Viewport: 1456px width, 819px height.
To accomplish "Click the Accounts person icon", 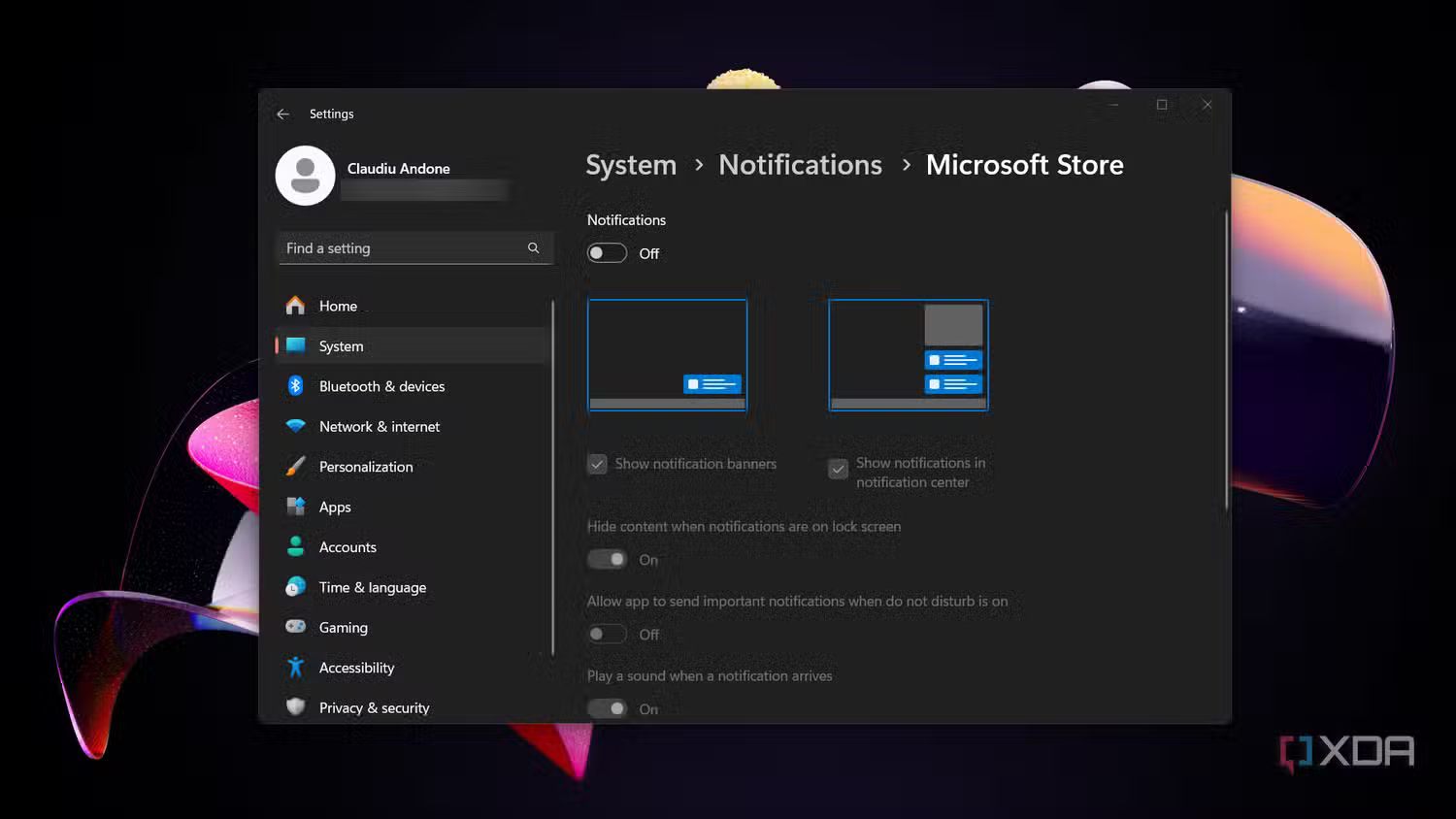I will pyautogui.click(x=296, y=546).
